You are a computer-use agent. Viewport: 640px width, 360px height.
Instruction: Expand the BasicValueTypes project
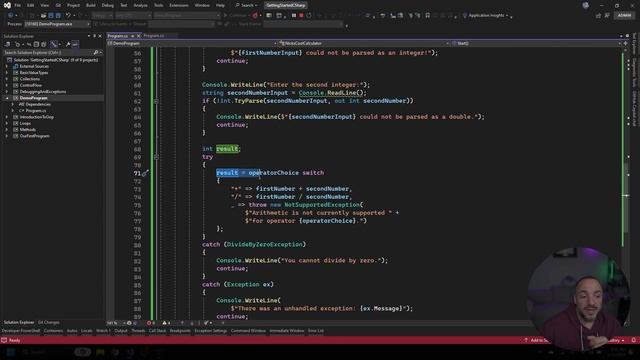(7, 73)
